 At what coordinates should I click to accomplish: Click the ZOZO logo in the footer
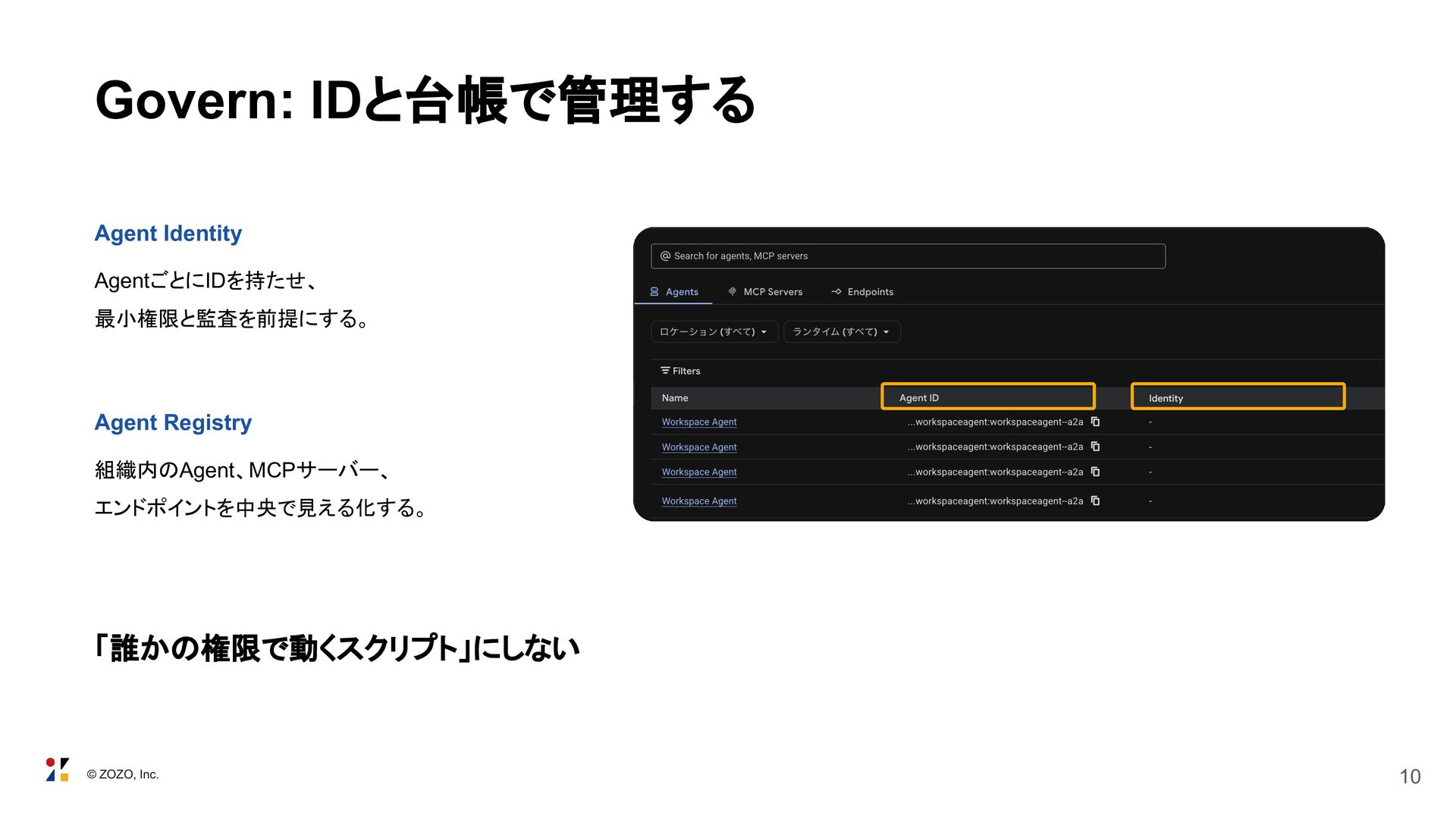(x=58, y=770)
